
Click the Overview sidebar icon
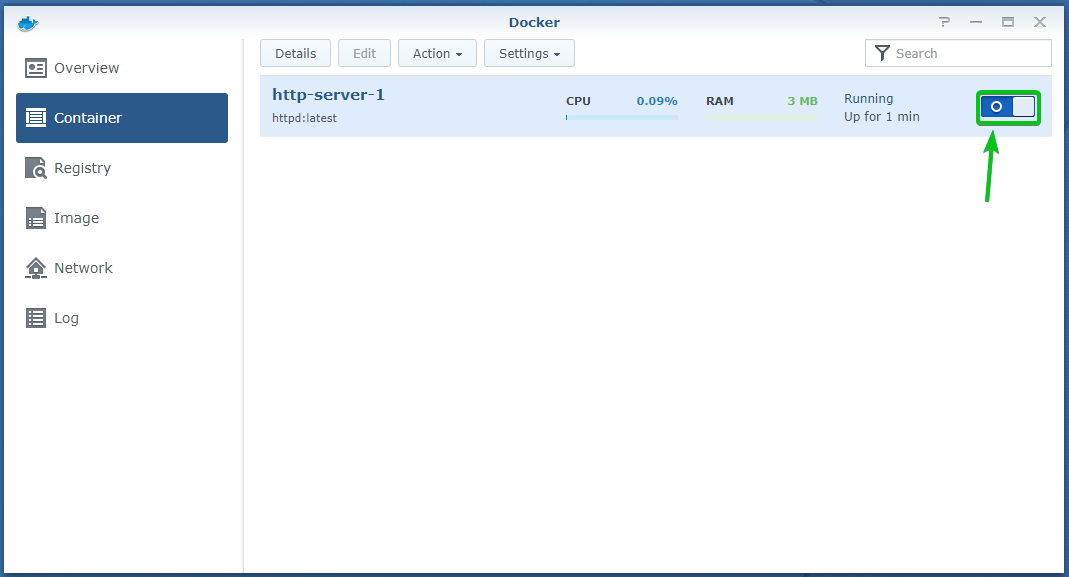[36, 68]
